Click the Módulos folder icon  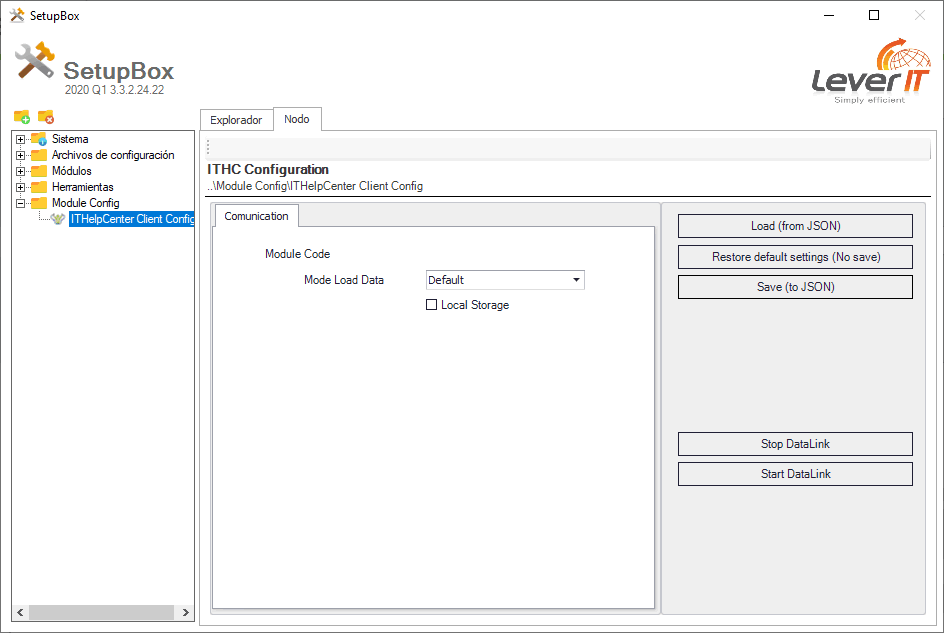[39, 171]
